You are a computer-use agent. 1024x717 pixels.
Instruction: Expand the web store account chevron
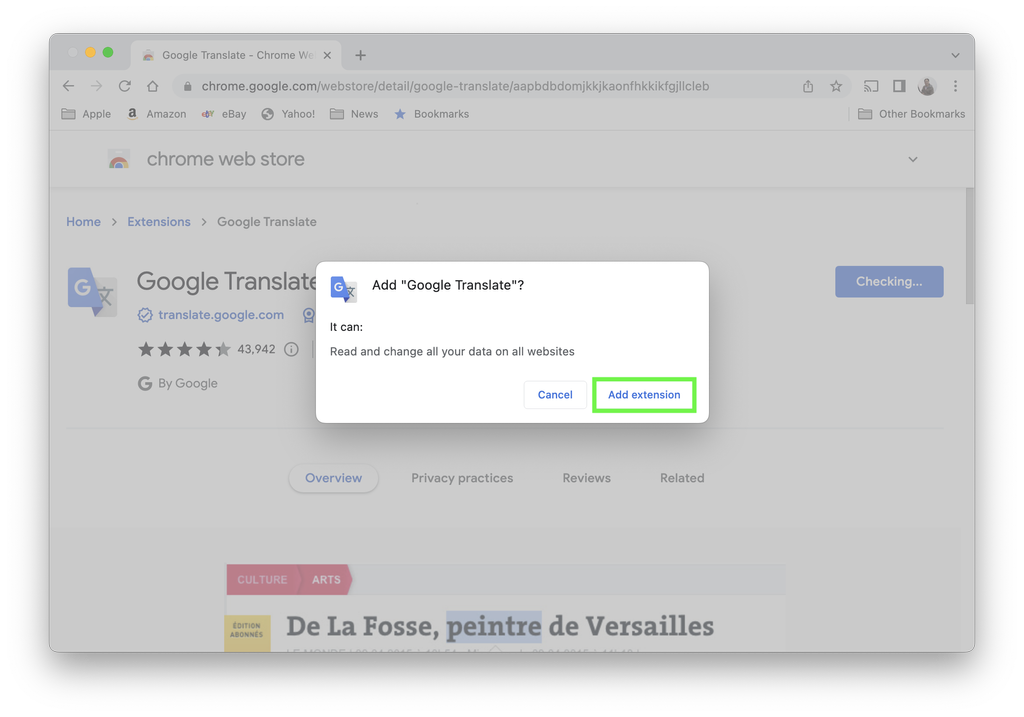[x=912, y=159]
